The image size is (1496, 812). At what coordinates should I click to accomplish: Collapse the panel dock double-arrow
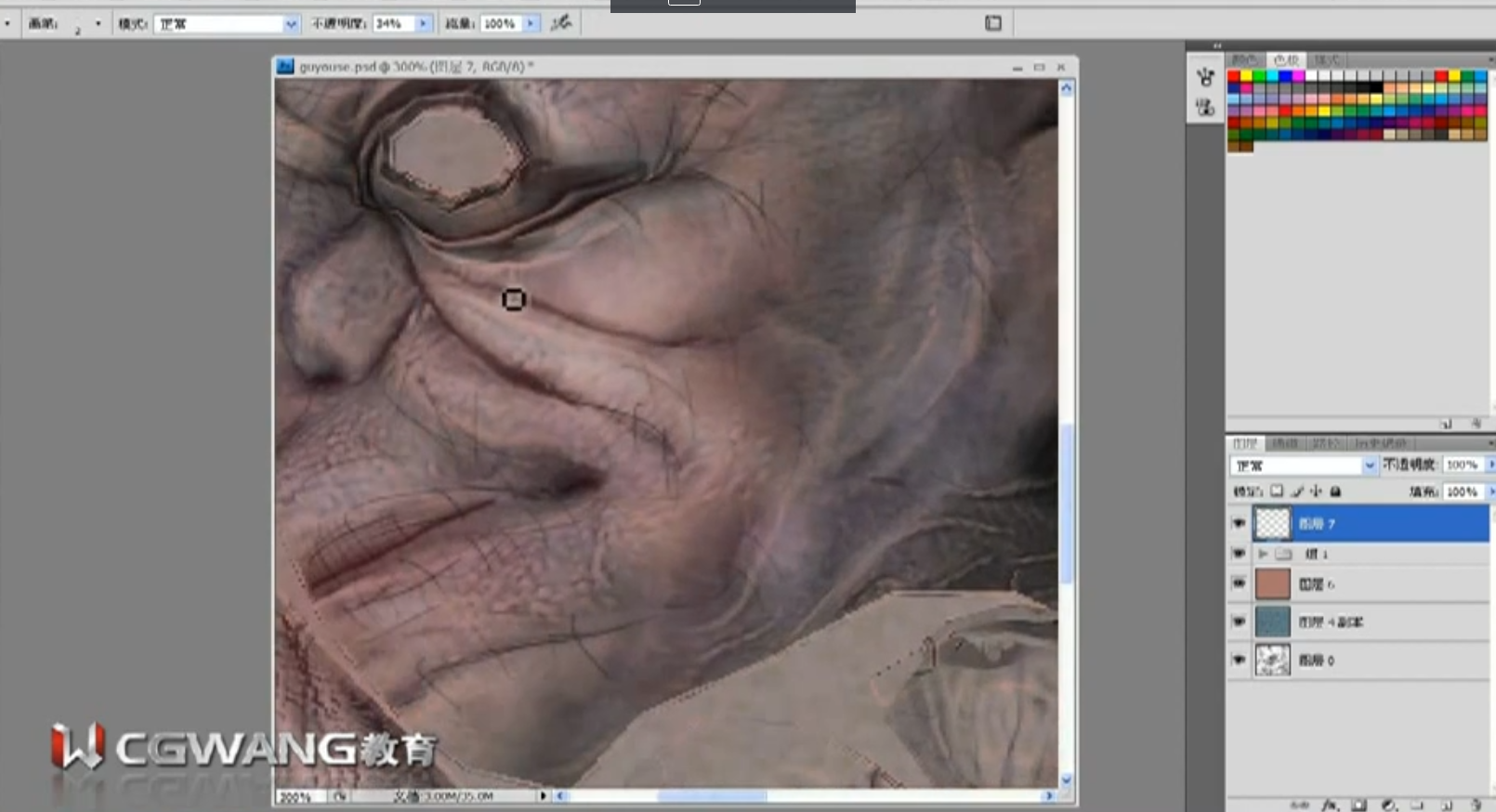tap(1217, 46)
